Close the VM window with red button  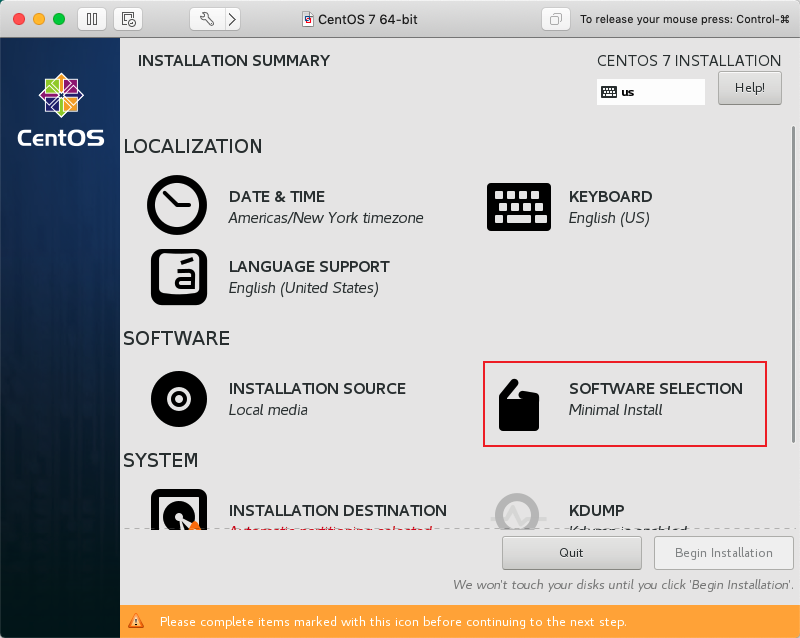click(19, 19)
